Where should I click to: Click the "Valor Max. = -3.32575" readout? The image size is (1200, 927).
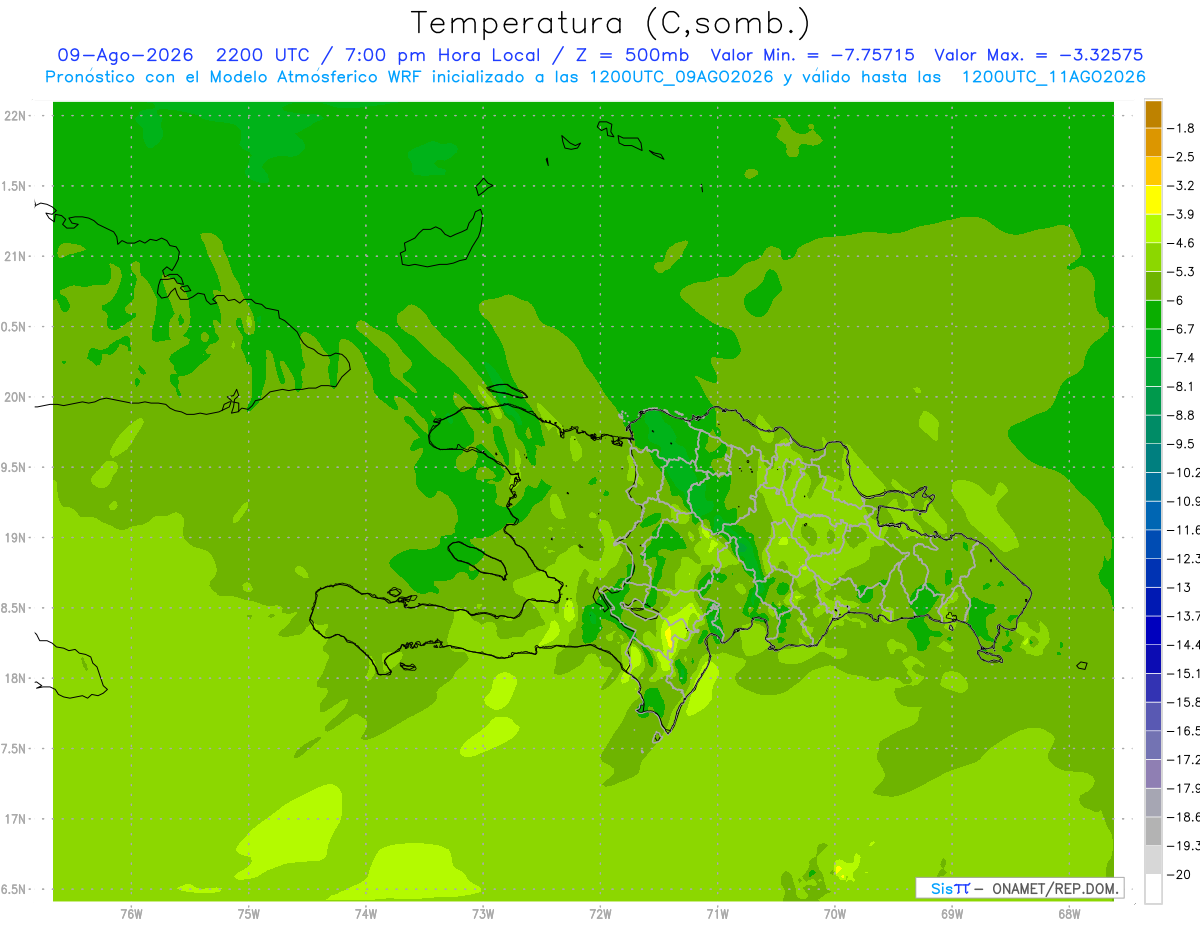[1039, 55]
